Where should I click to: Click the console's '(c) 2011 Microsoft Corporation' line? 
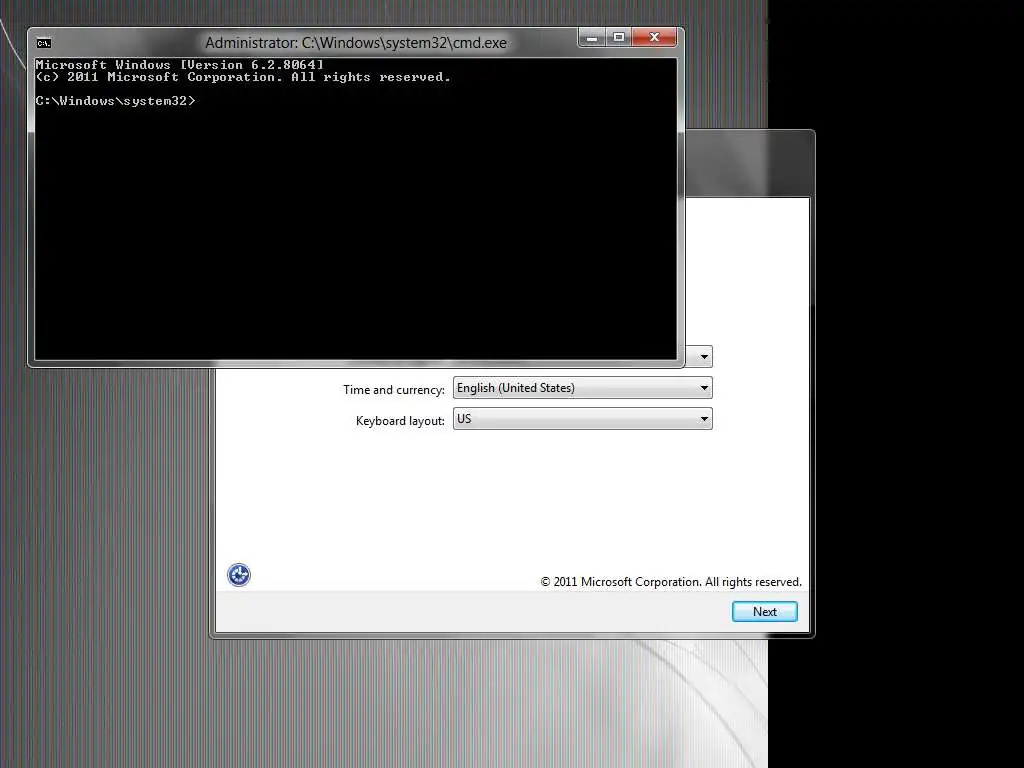(243, 77)
